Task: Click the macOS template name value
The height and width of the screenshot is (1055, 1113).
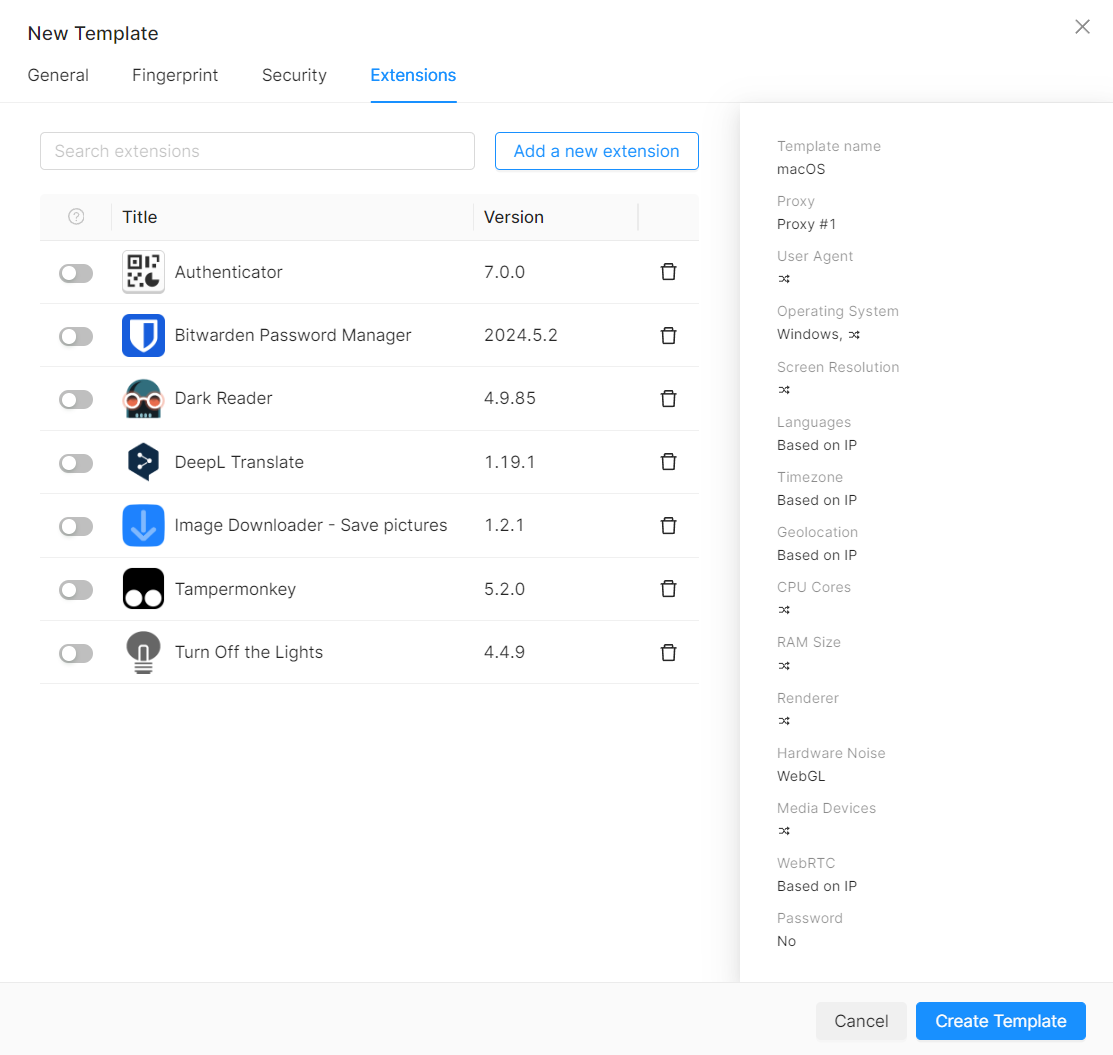Action: (801, 169)
